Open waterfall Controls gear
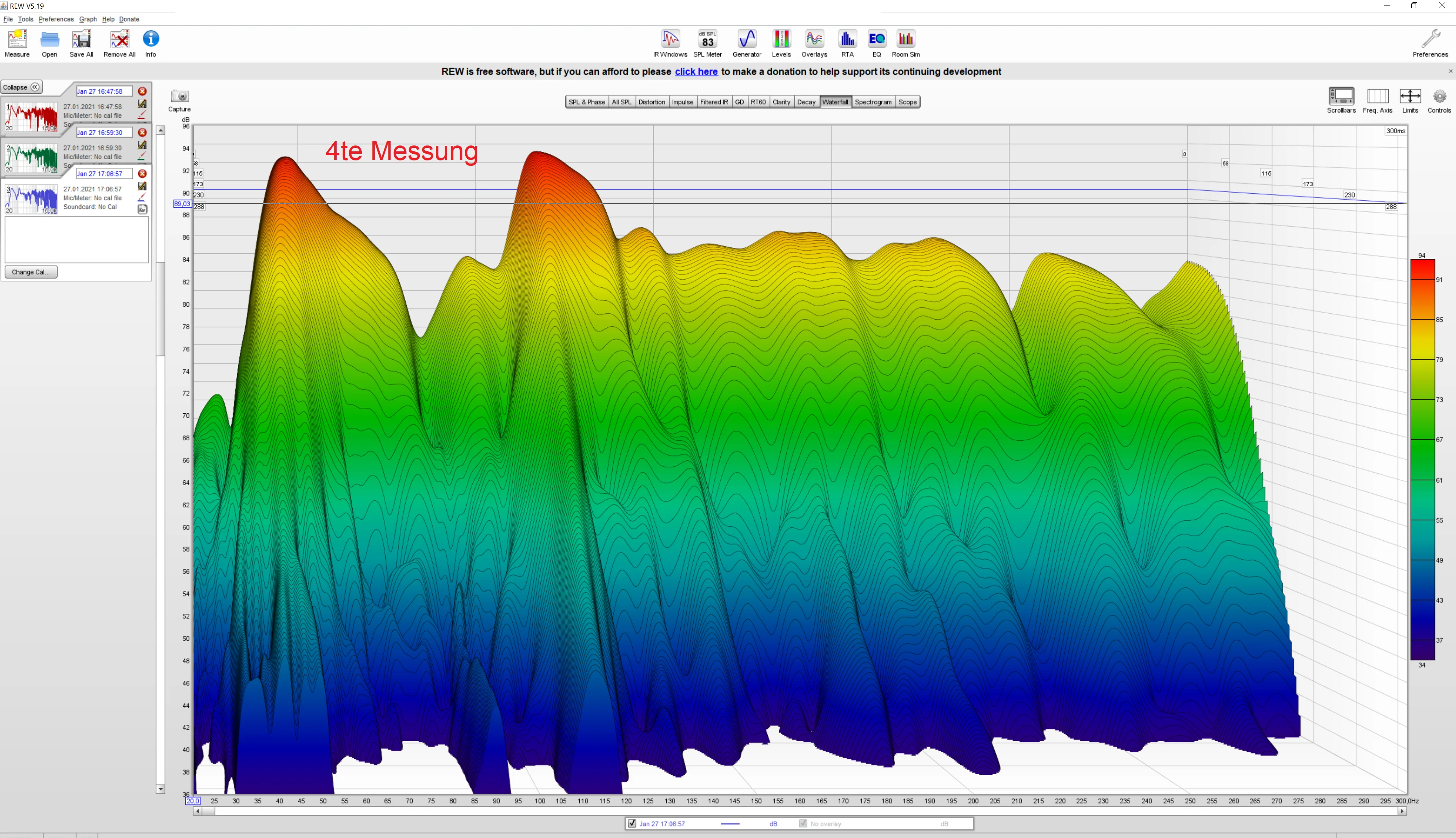This screenshot has width=1456, height=838. [1439, 100]
